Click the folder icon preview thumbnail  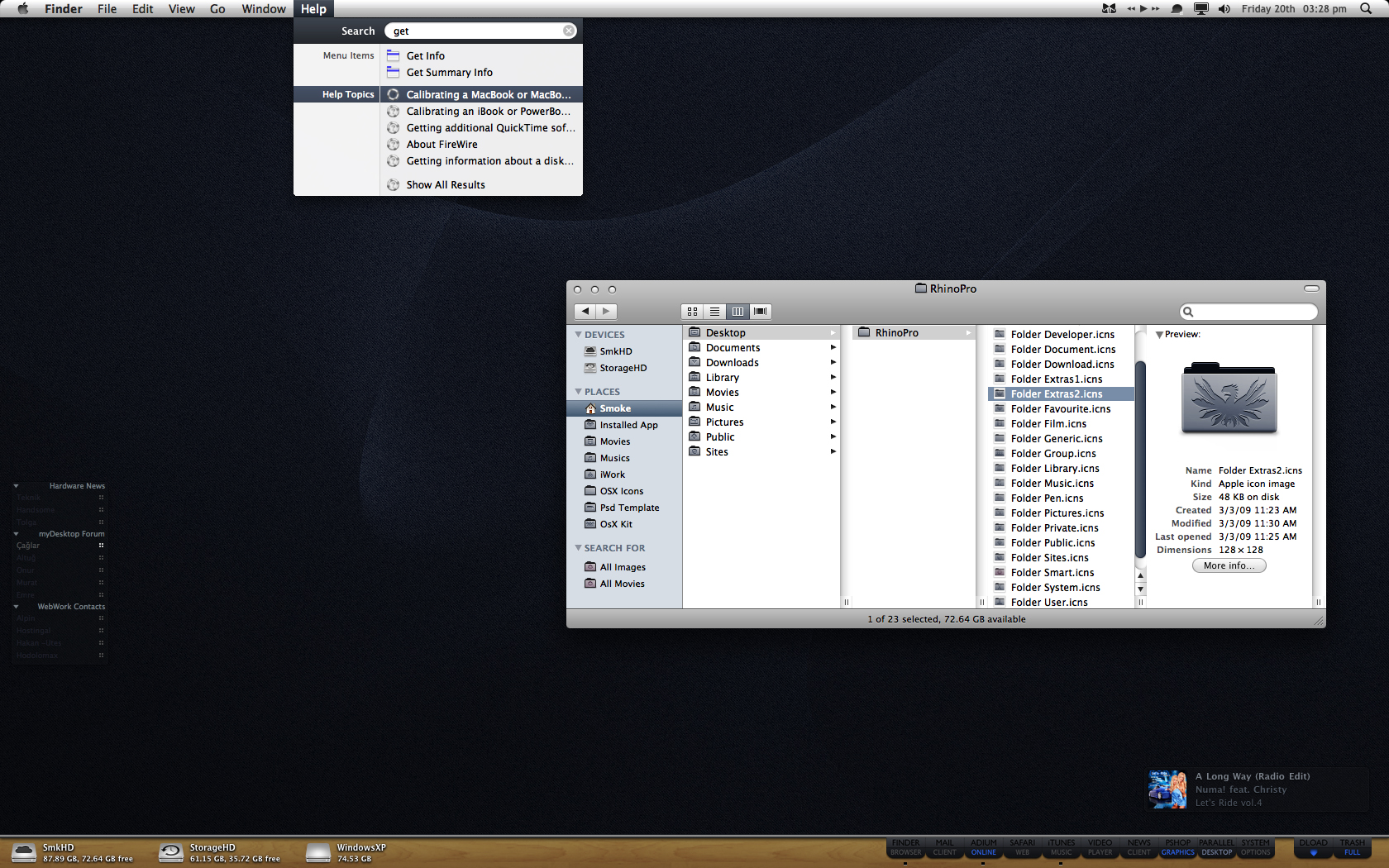tap(1229, 398)
